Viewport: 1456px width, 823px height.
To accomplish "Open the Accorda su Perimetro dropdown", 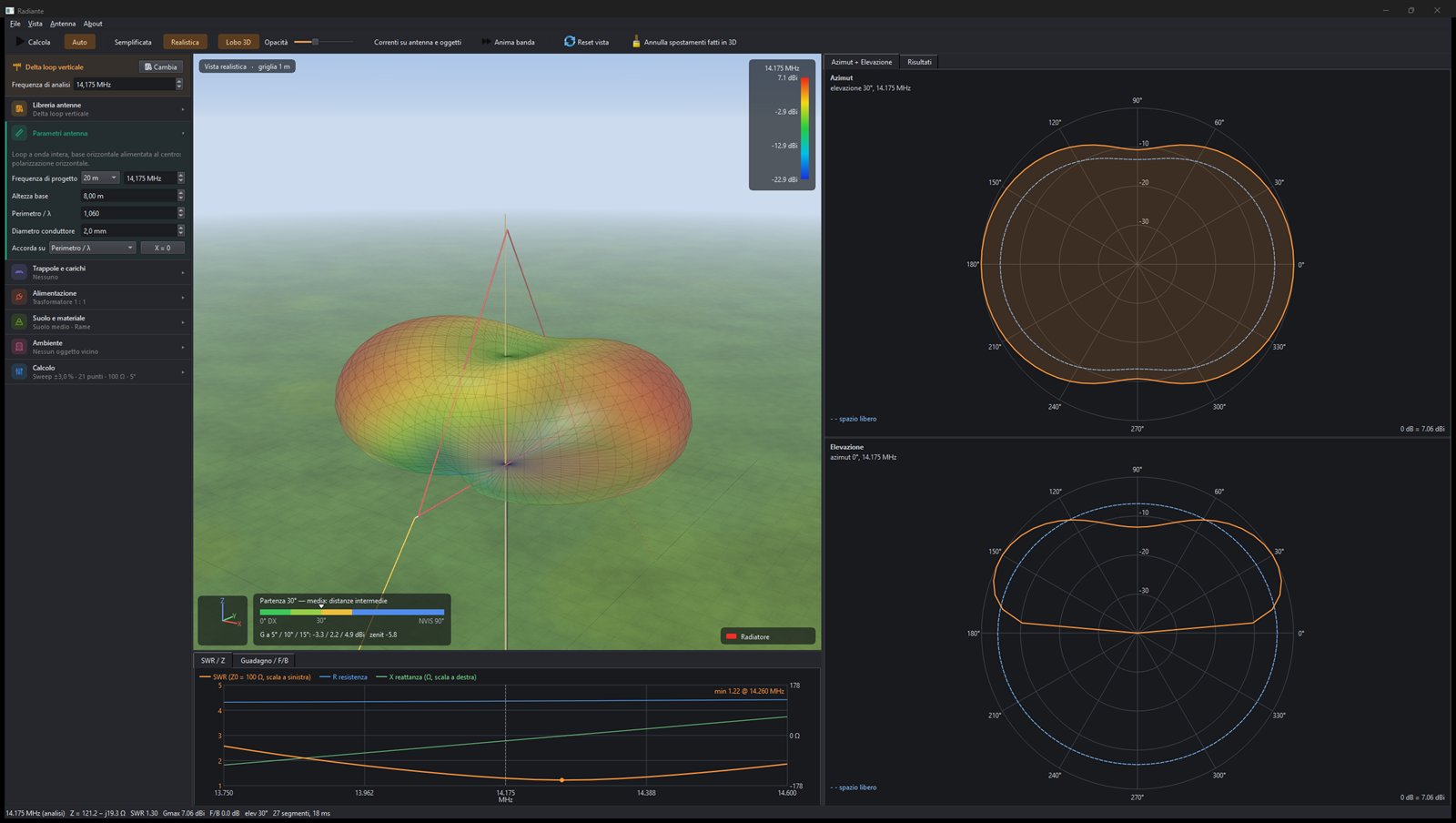I will click(x=92, y=248).
